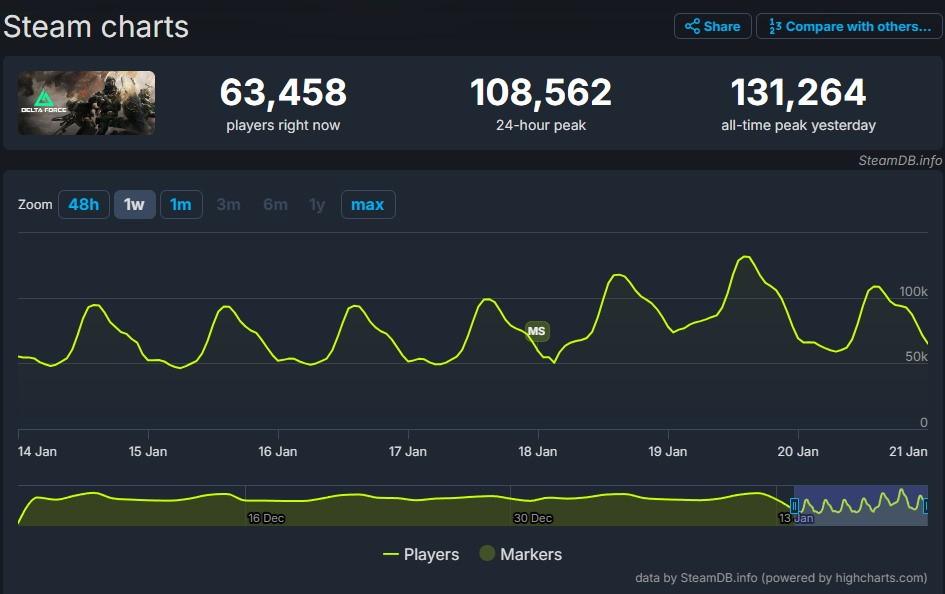Set chart zoom to max

368,205
